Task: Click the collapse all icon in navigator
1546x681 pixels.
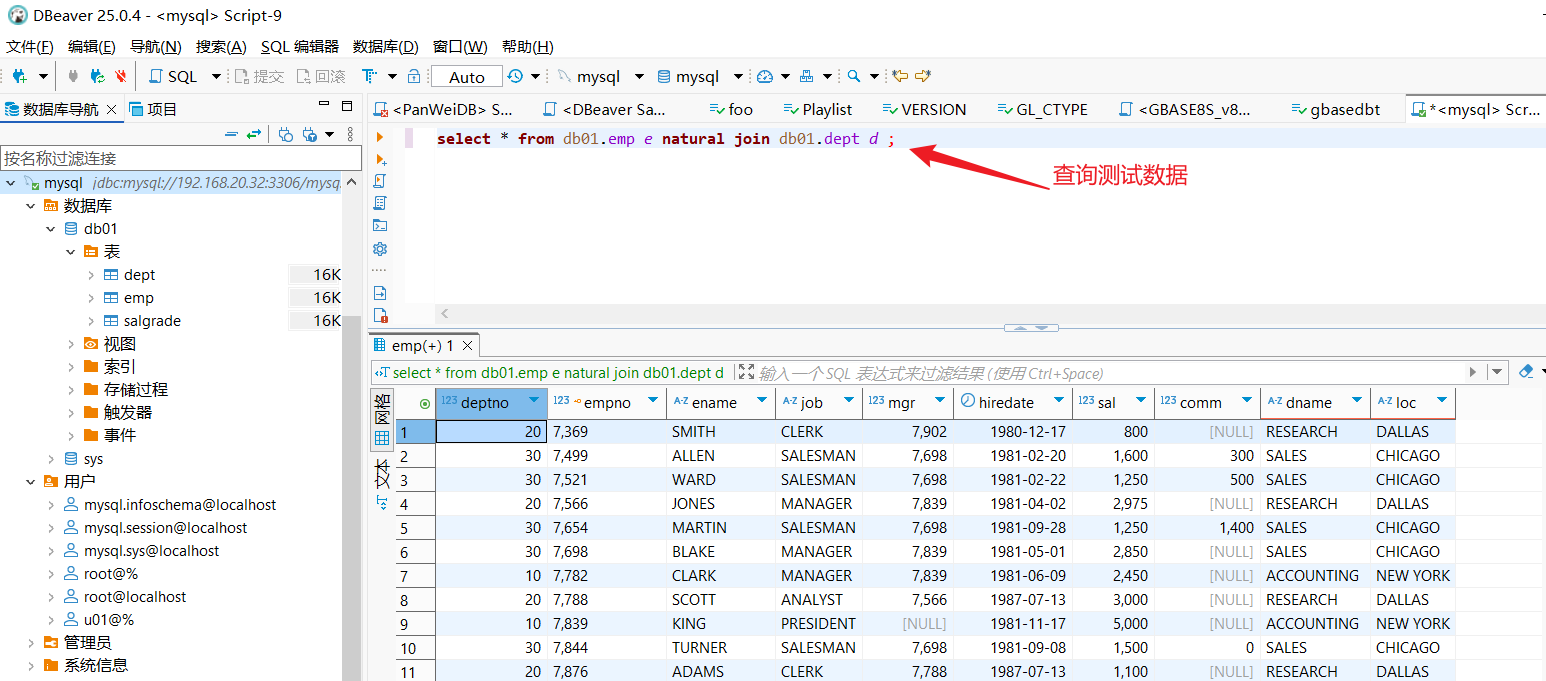Action: [231, 134]
